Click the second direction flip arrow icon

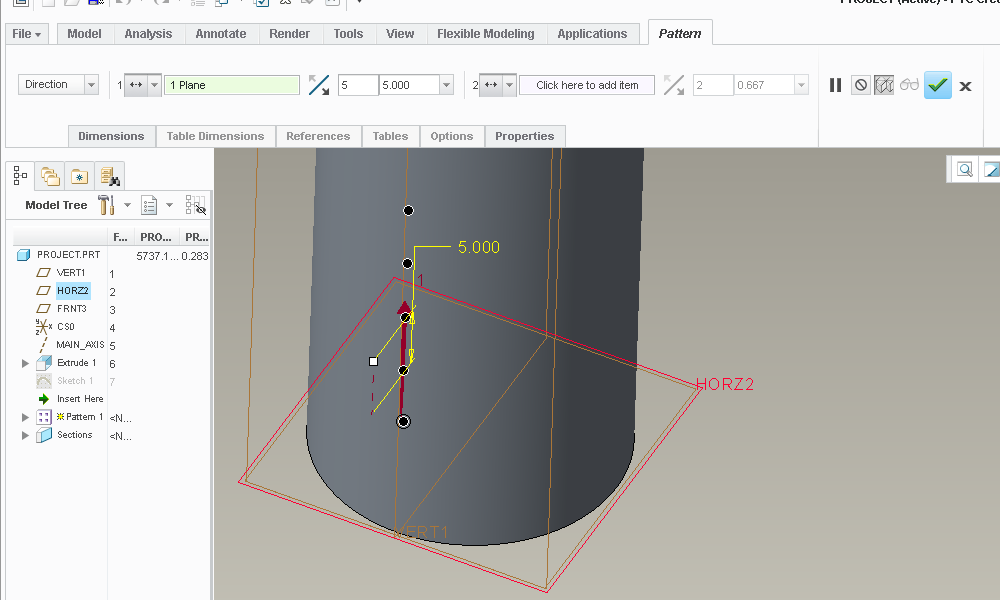(673, 85)
